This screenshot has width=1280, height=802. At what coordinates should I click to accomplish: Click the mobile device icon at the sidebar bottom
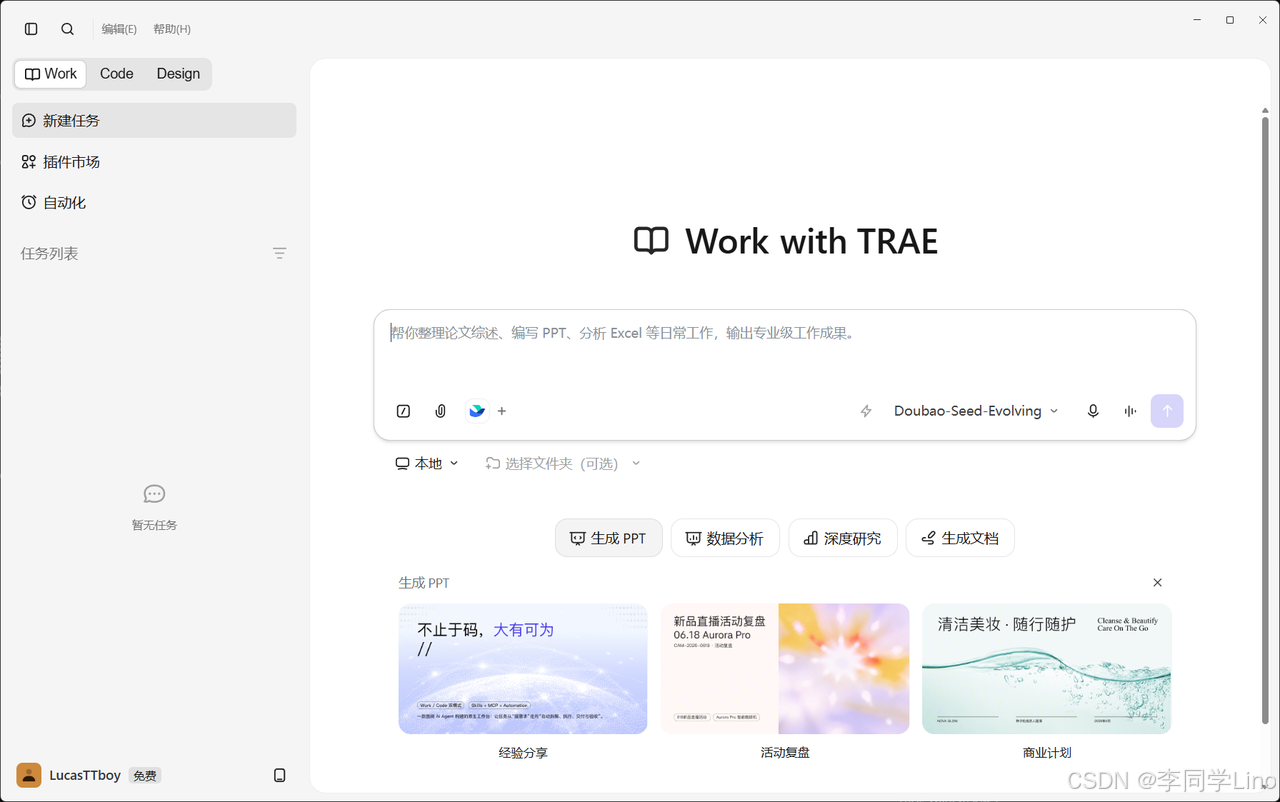tap(280, 775)
